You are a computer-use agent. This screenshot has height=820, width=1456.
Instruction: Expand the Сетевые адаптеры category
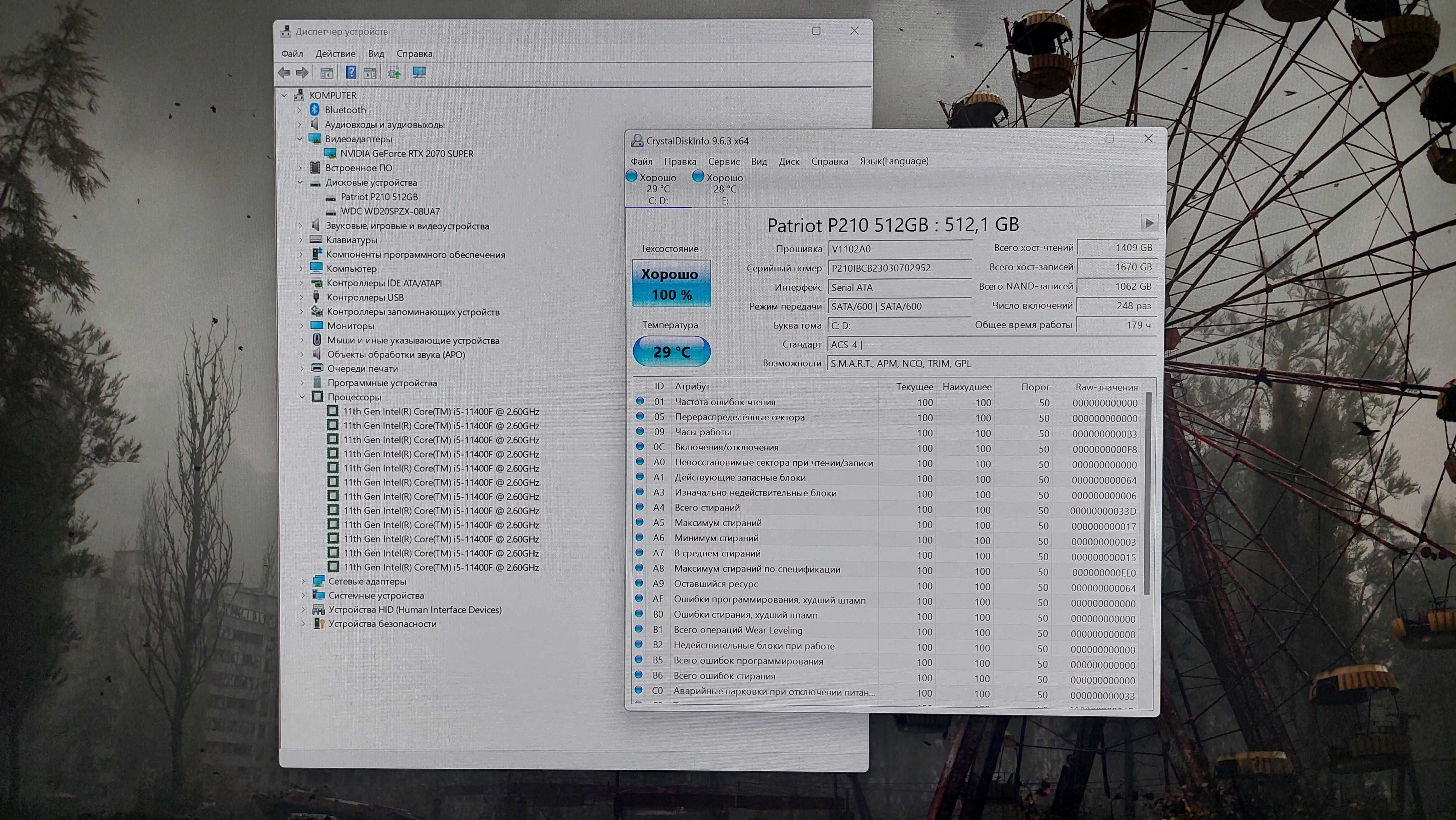click(x=304, y=581)
